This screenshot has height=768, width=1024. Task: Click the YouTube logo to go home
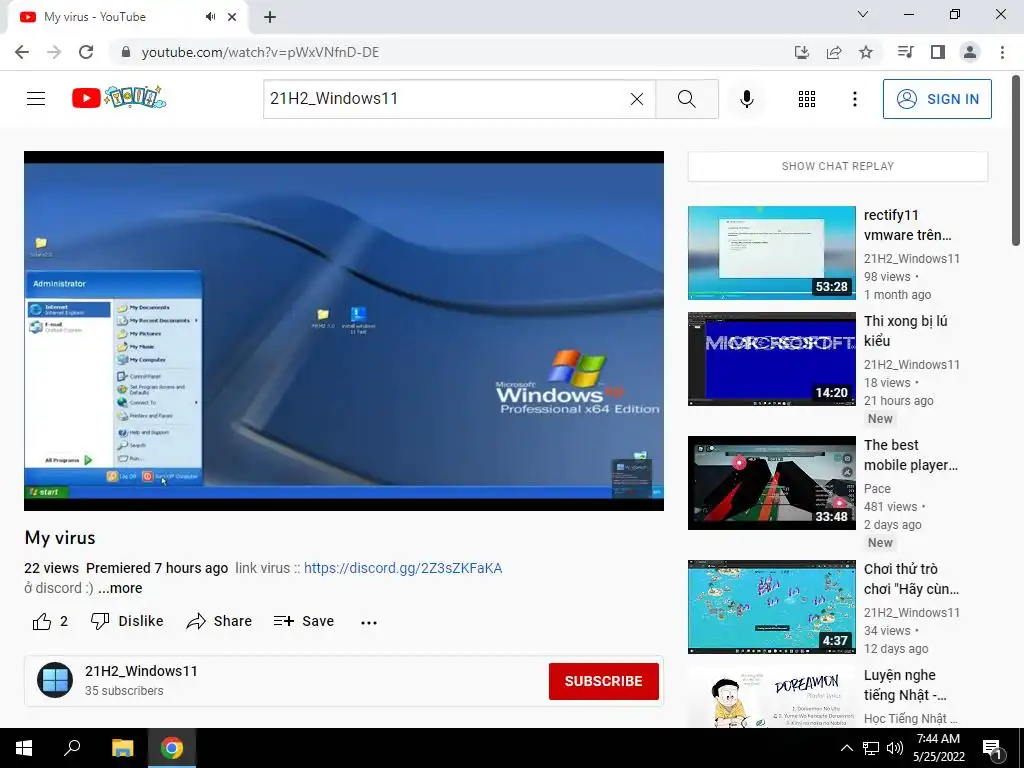pos(119,98)
